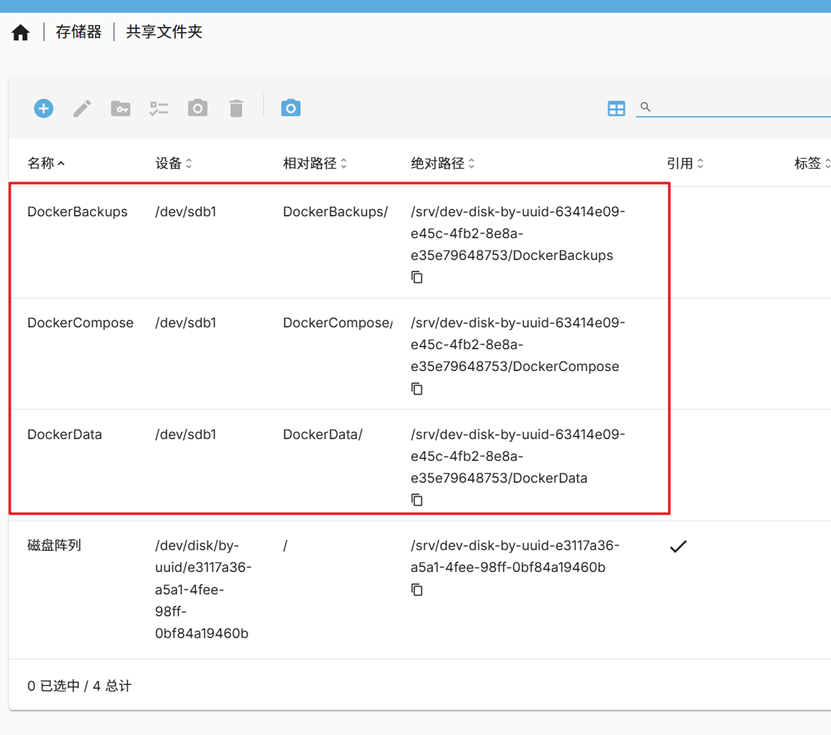The image size is (831, 735).
Task: Open the add shared folder dialog
Action: pyautogui.click(x=43, y=108)
